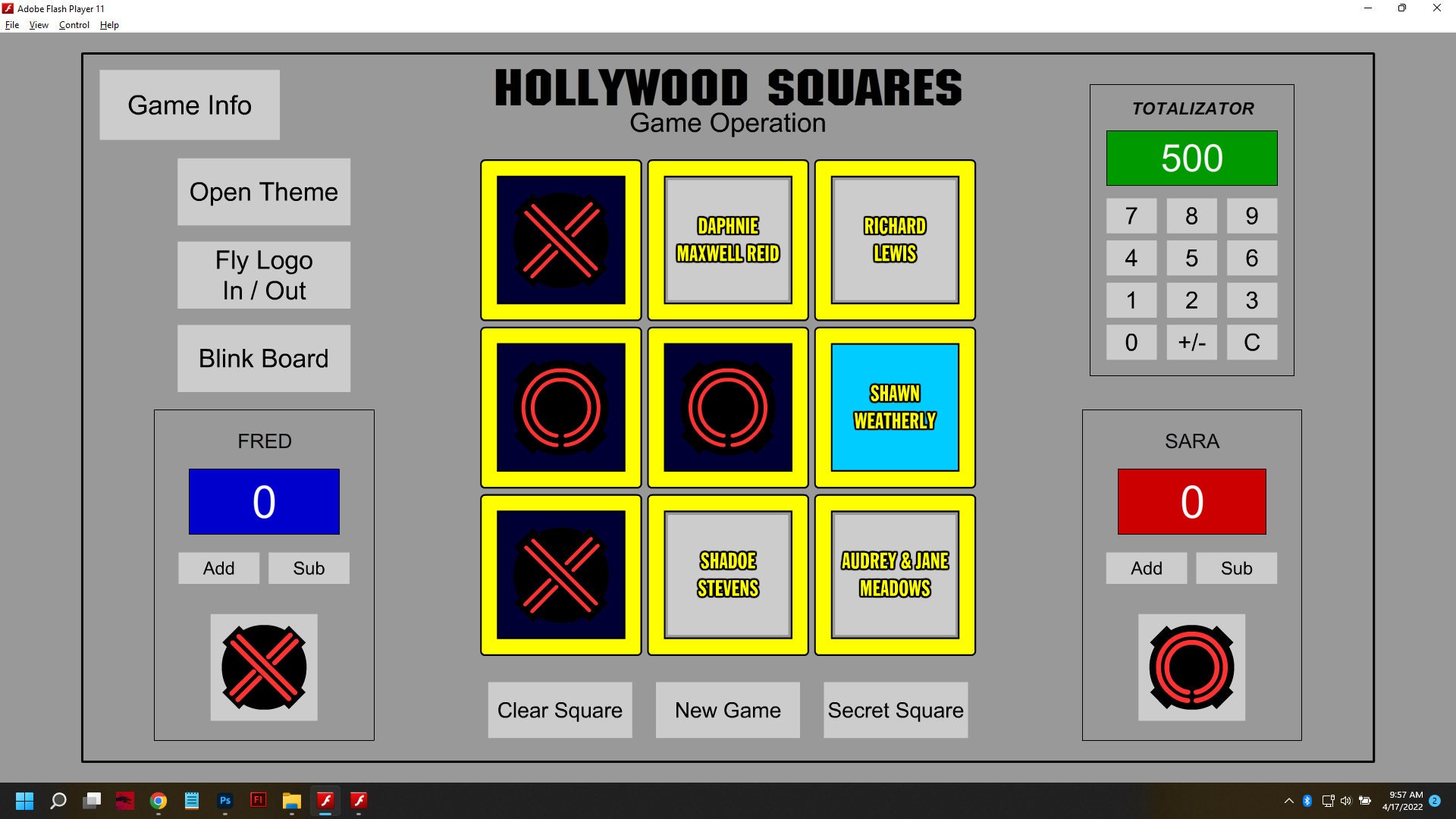Launch Photoshop from the taskbar

(224, 801)
